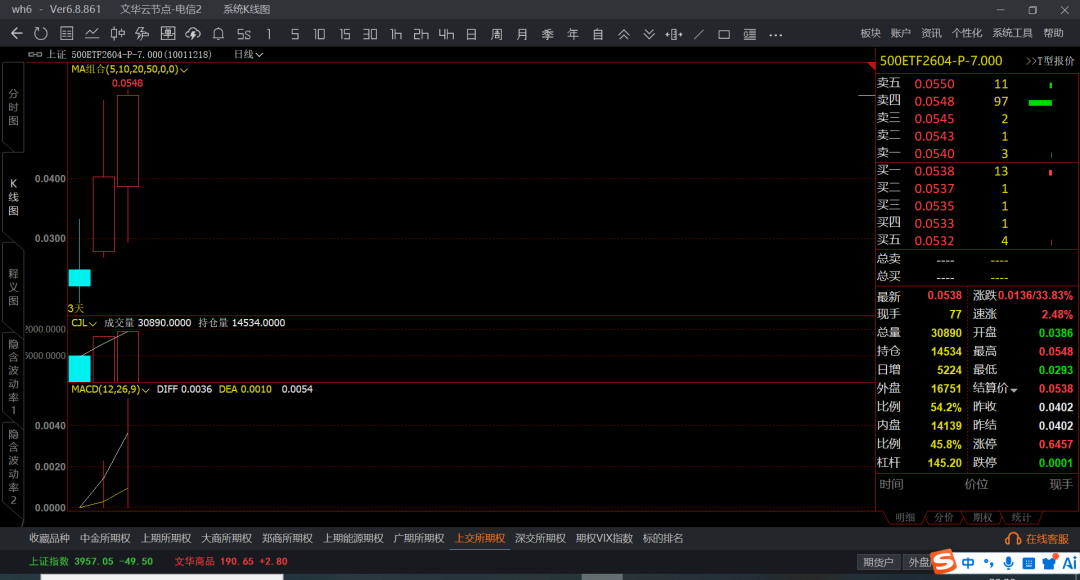Refresh the chart with the reload icon
Screen dimensions: 1080x580
coord(41,34)
